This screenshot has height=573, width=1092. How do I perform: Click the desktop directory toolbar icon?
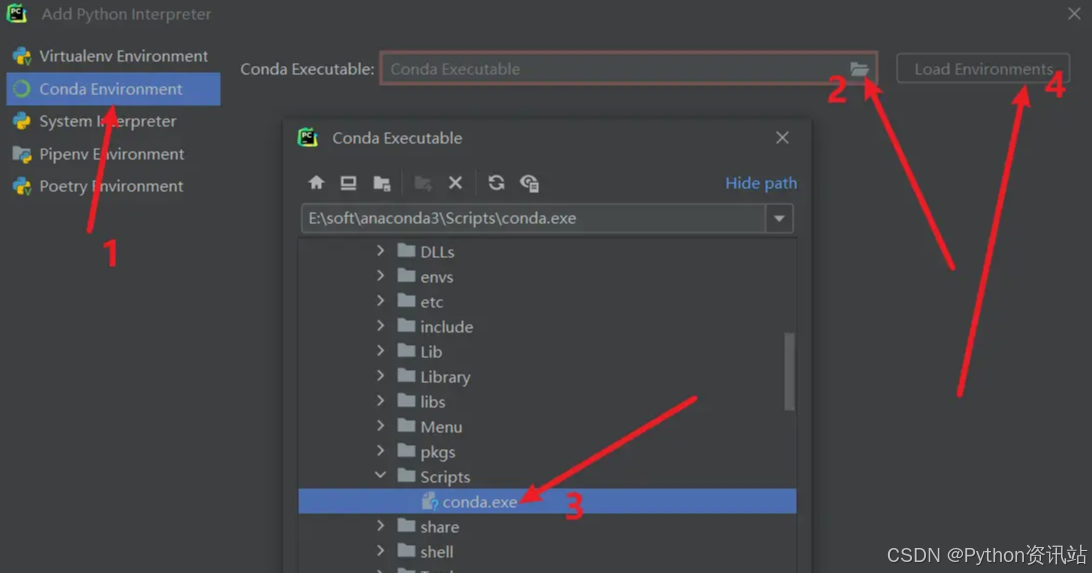(x=348, y=182)
